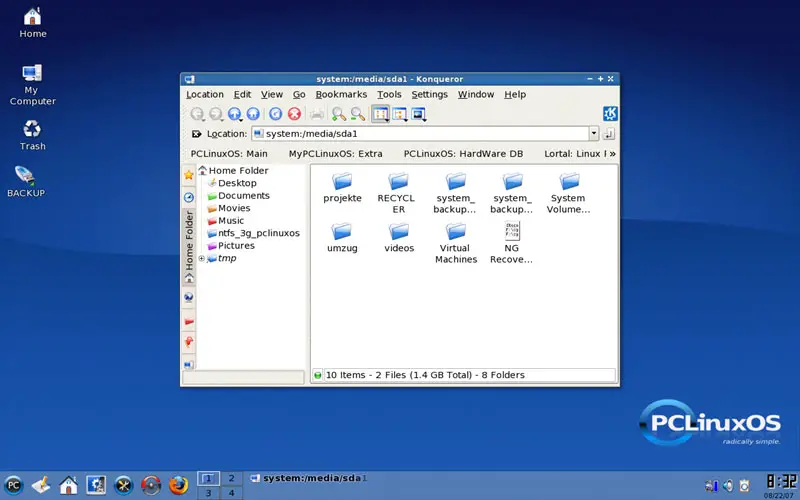The height and width of the screenshot is (500, 800).
Task: Open the History clock sidebar tab
Action: pos(189,197)
